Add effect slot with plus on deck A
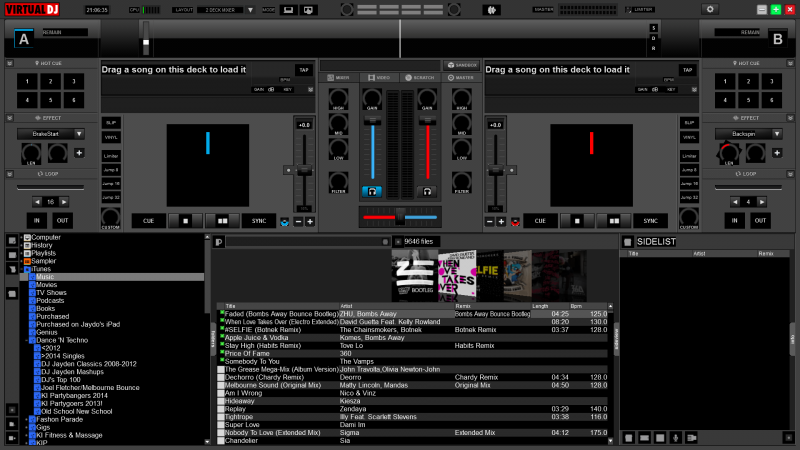This screenshot has width=800, height=450. tap(79, 153)
